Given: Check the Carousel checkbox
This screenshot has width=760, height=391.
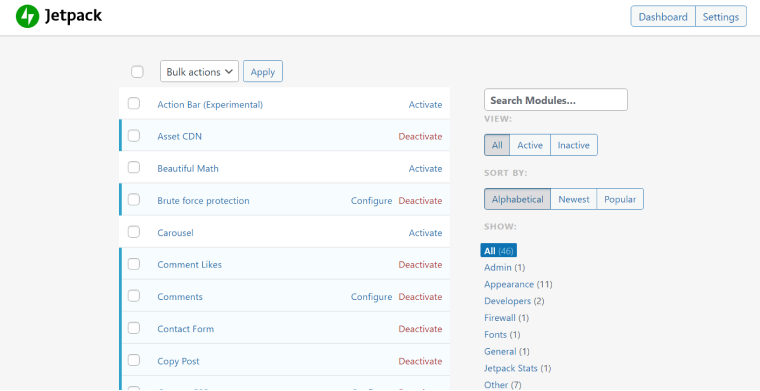Looking at the screenshot, I should [x=134, y=232].
